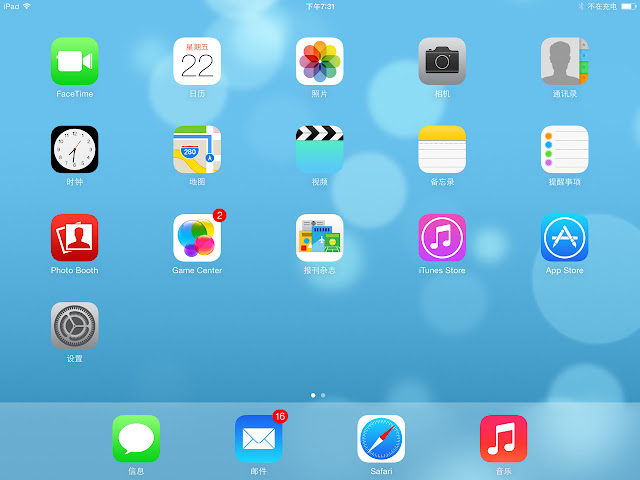The image size is (640, 480).
Task: Tap the first home screen page dot
Action: (x=313, y=395)
